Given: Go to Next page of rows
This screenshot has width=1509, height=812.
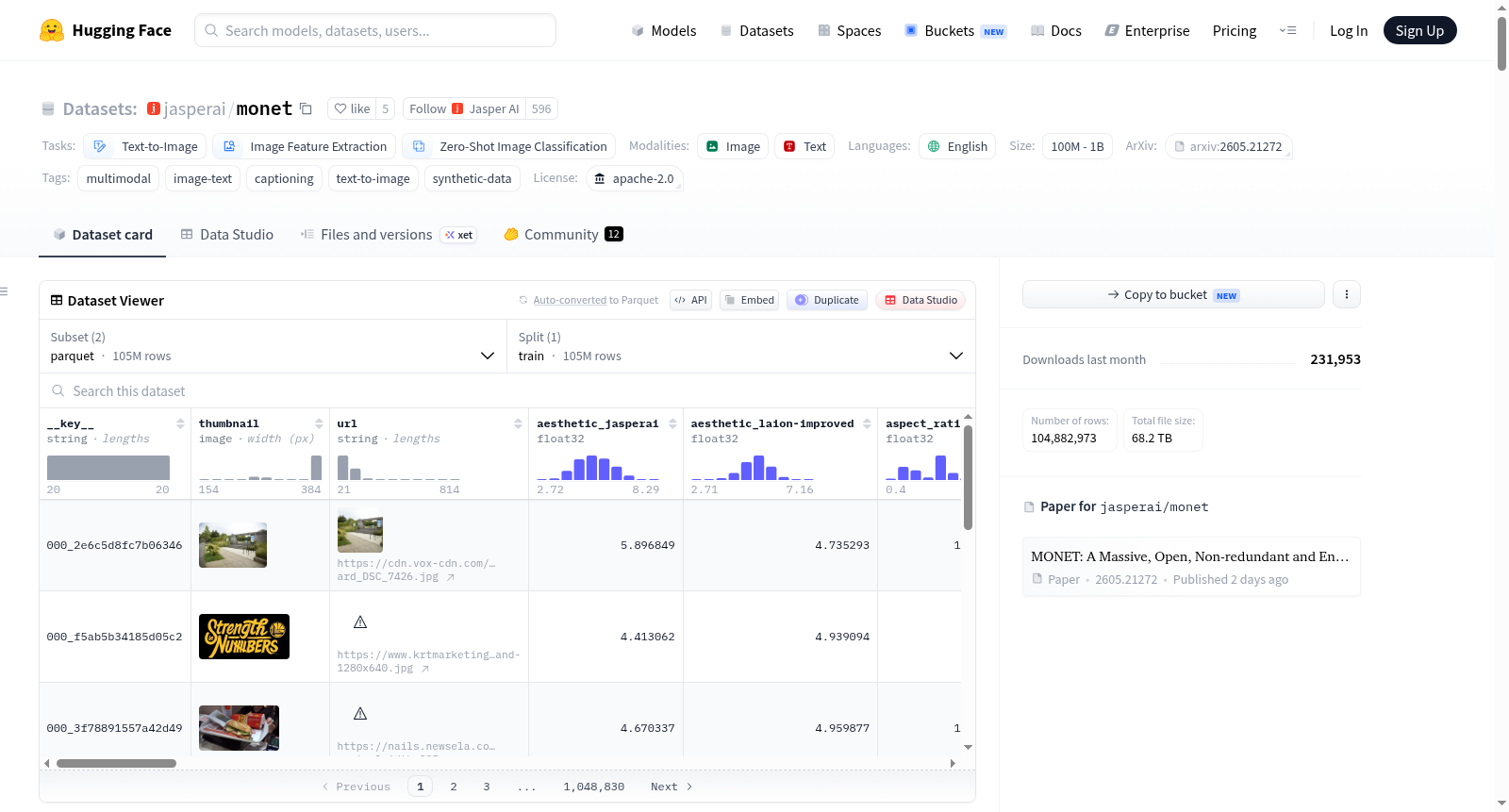Looking at the screenshot, I should click(x=672, y=787).
